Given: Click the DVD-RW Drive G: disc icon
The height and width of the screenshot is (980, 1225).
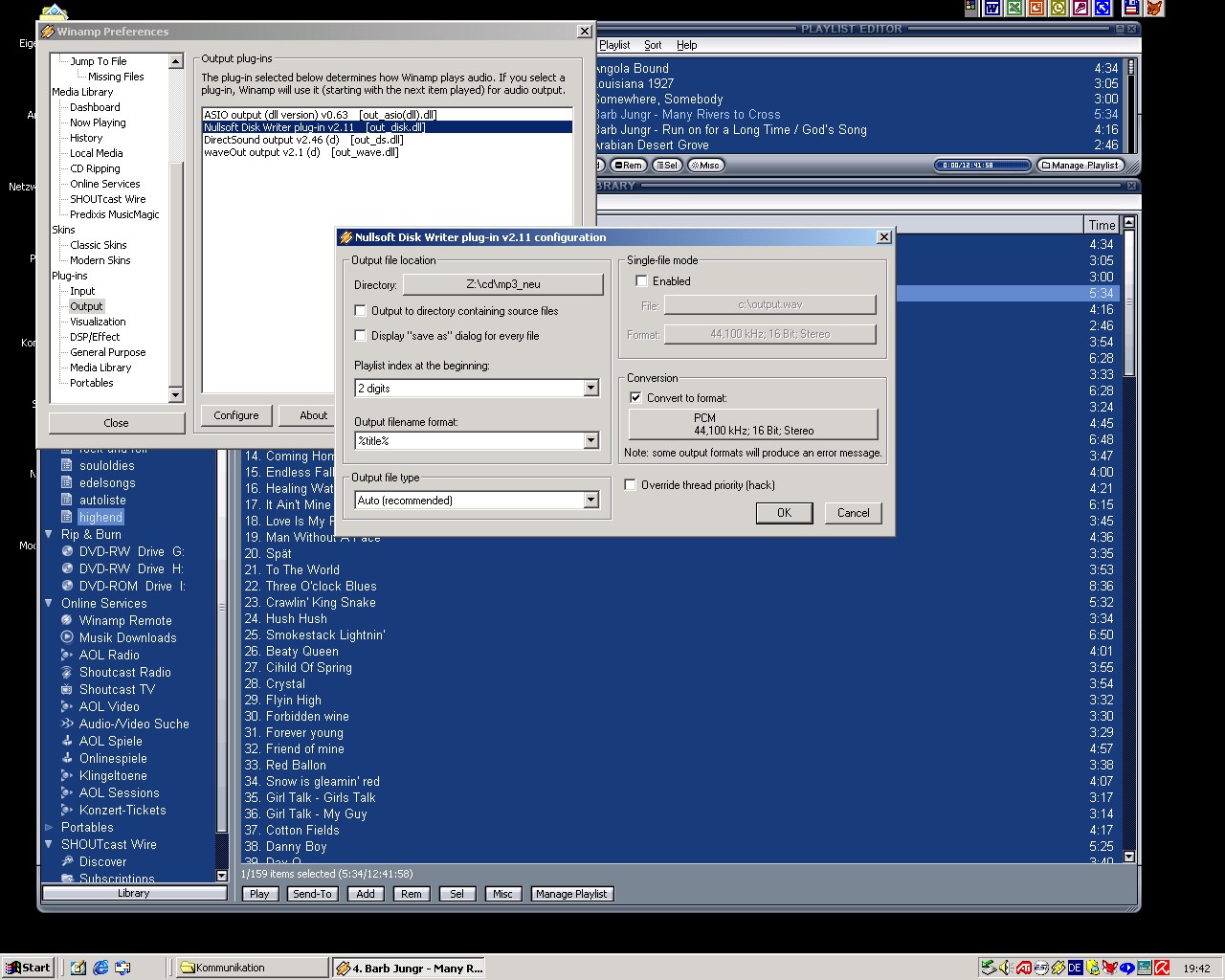Looking at the screenshot, I should point(67,551).
